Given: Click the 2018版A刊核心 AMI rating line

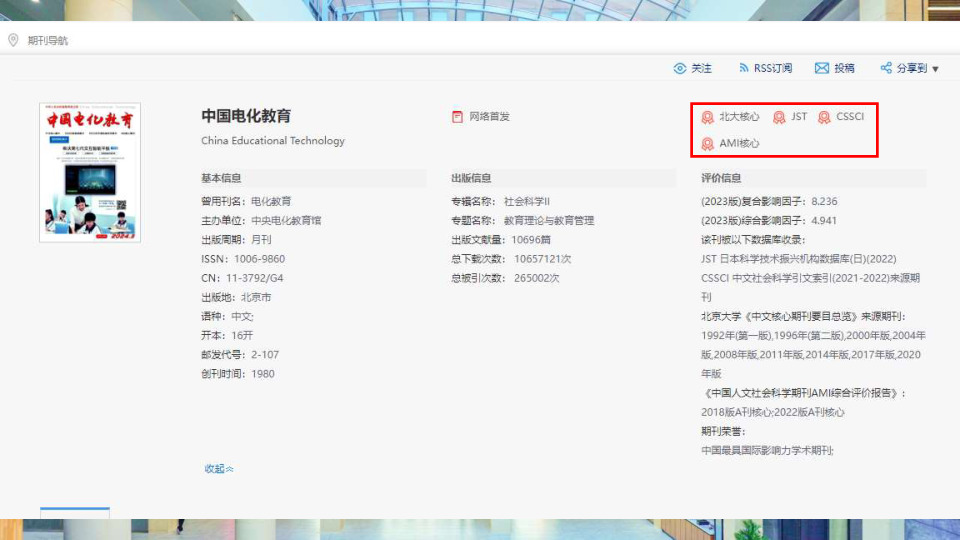Looking at the screenshot, I should click(x=773, y=412).
